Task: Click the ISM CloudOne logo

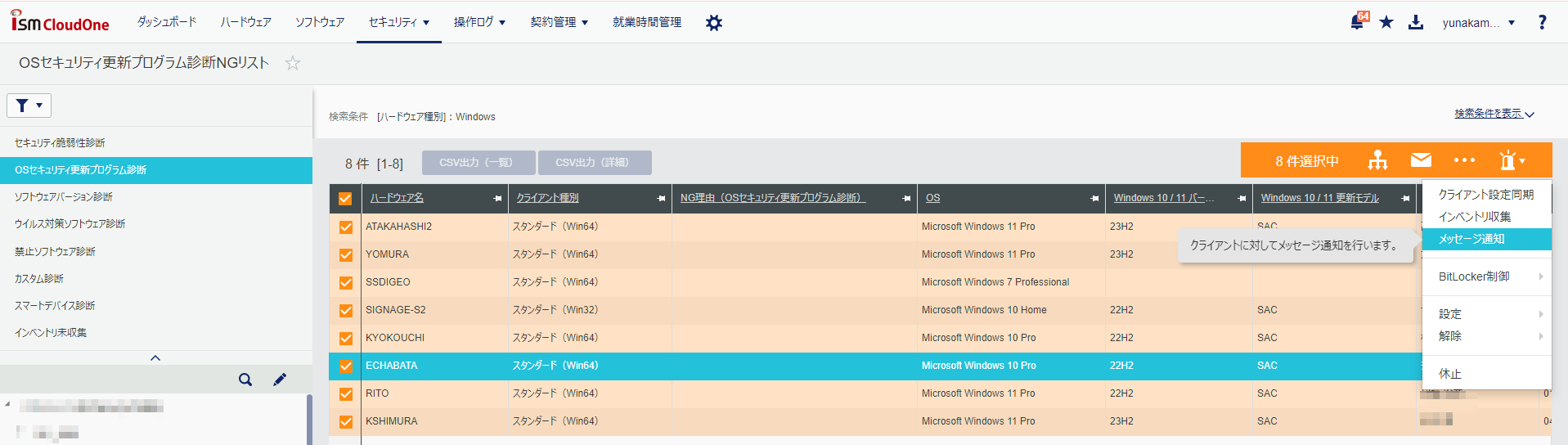Action: click(x=60, y=21)
